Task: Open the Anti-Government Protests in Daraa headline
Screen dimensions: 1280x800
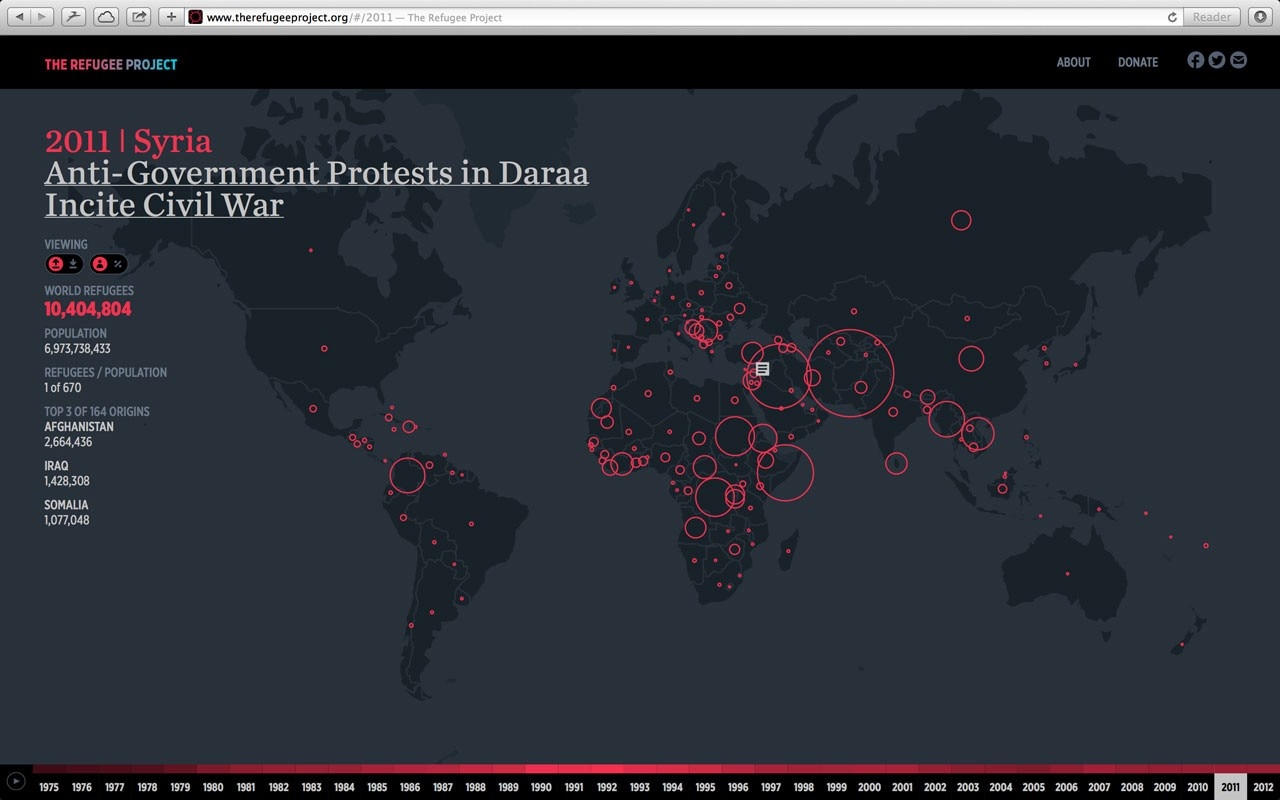Action: (316, 173)
